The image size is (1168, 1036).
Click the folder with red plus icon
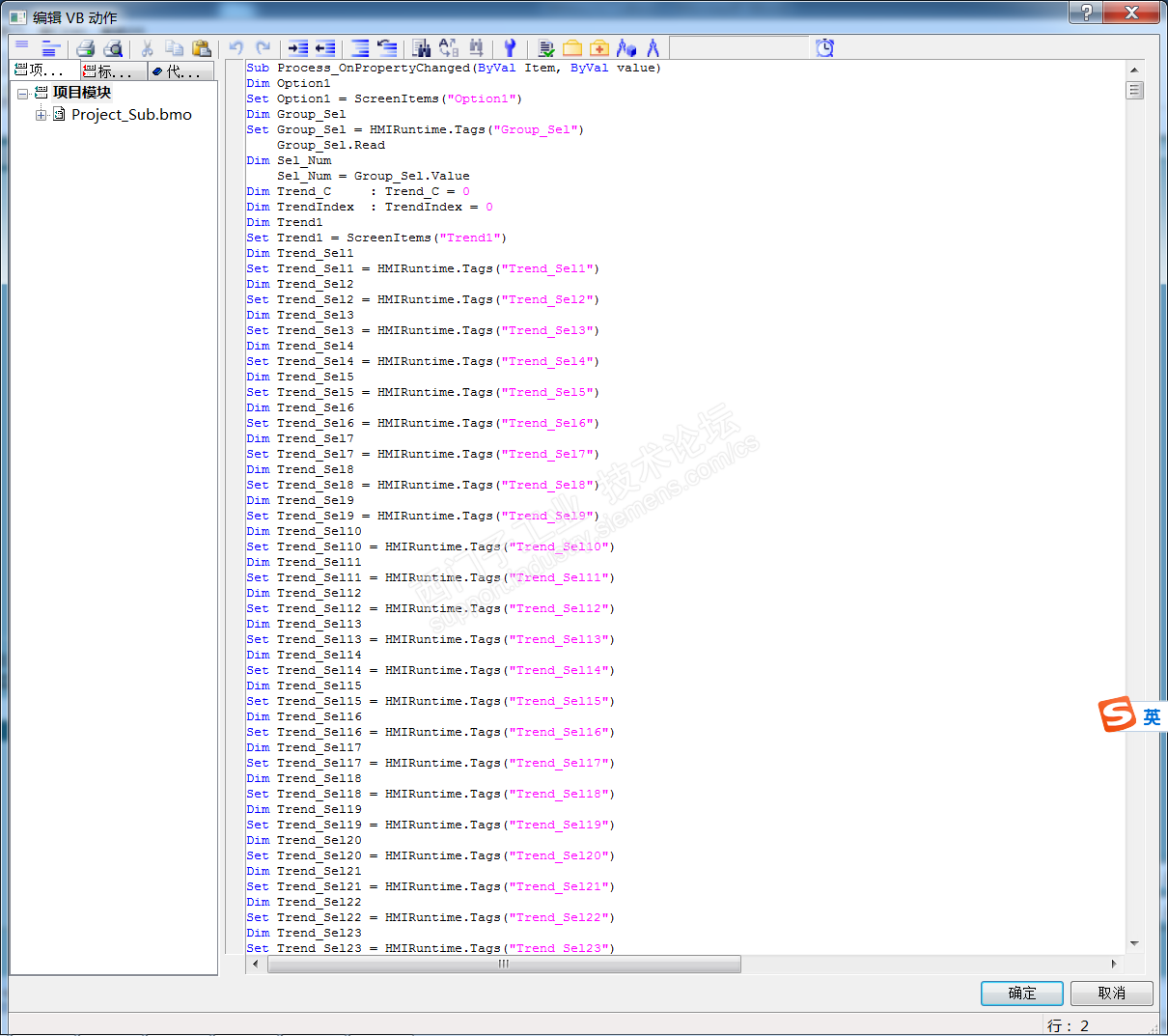(x=599, y=47)
